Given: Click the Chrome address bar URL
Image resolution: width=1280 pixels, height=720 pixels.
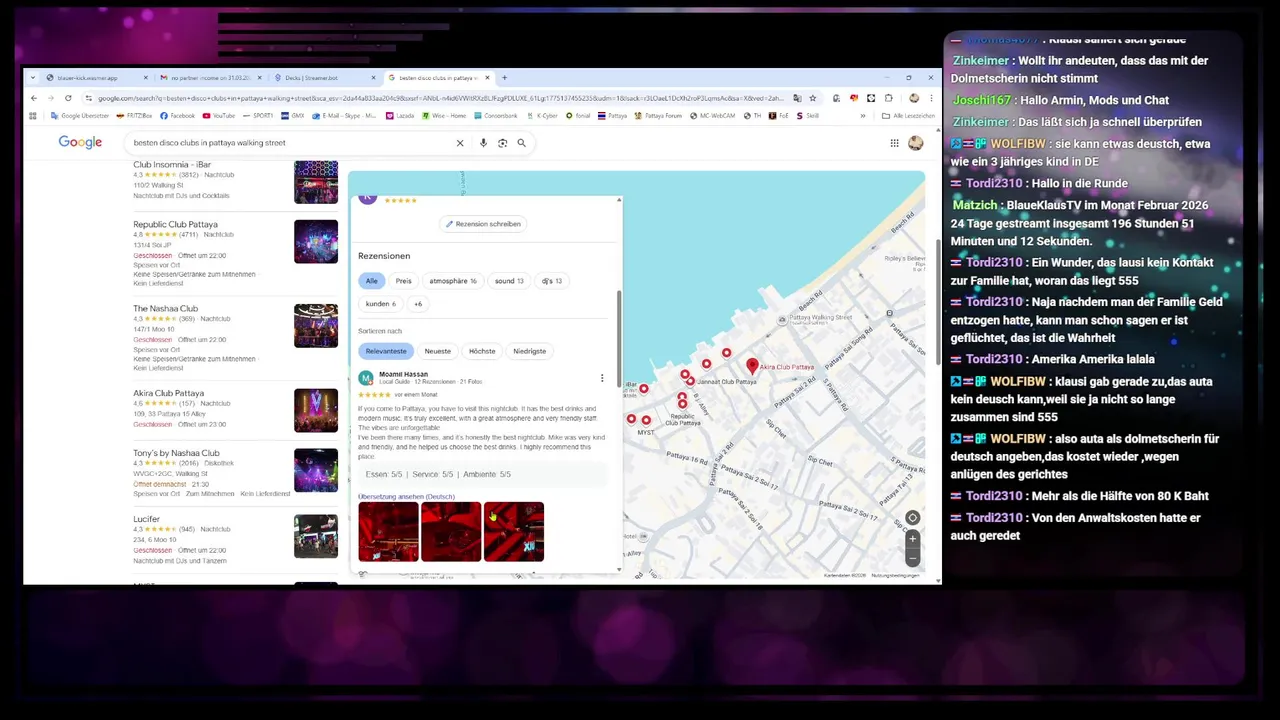Looking at the screenshot, I should pyautogui.click(x=440, y=98).
